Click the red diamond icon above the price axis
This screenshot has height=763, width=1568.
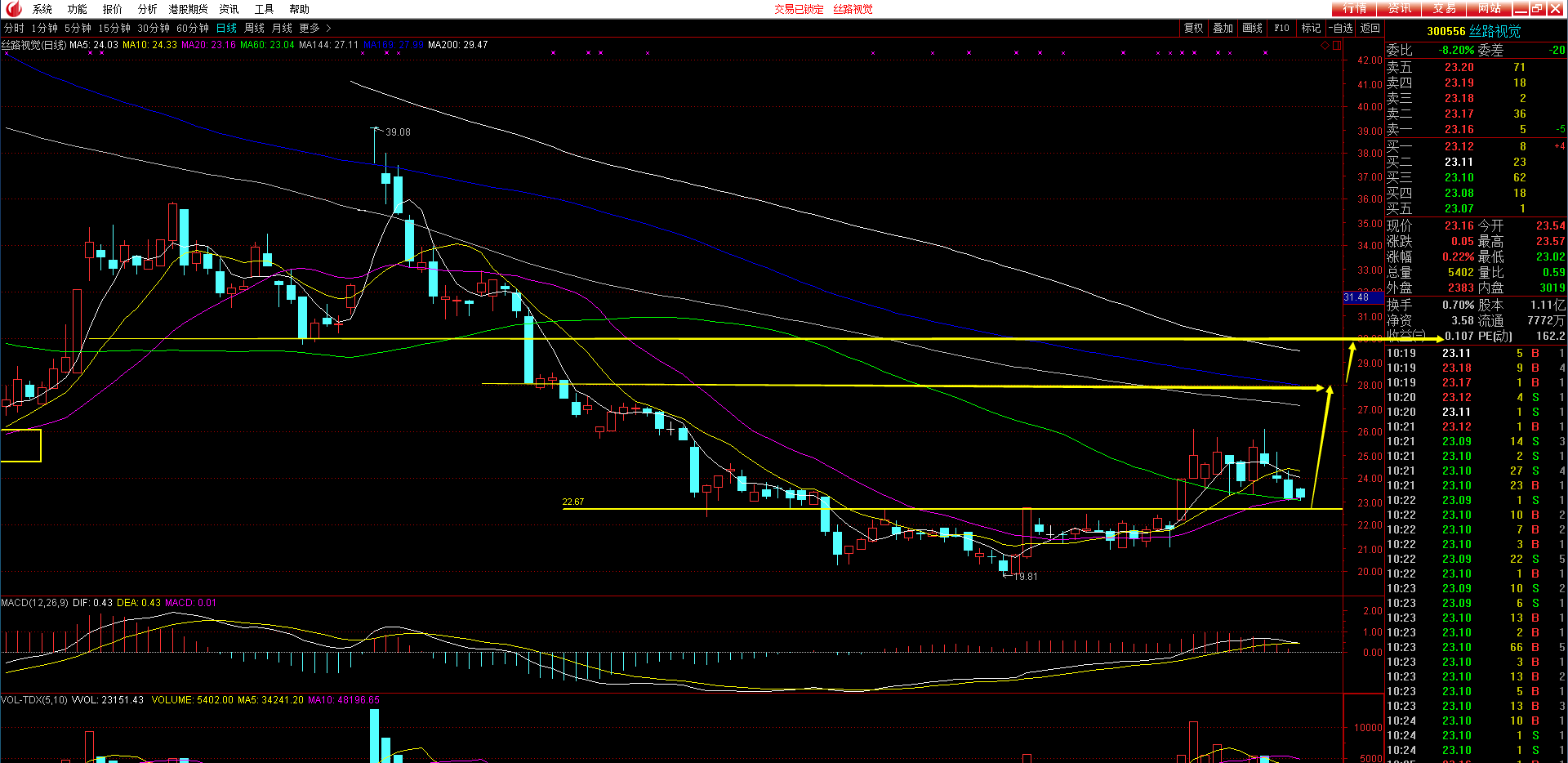pos(1325,46)
